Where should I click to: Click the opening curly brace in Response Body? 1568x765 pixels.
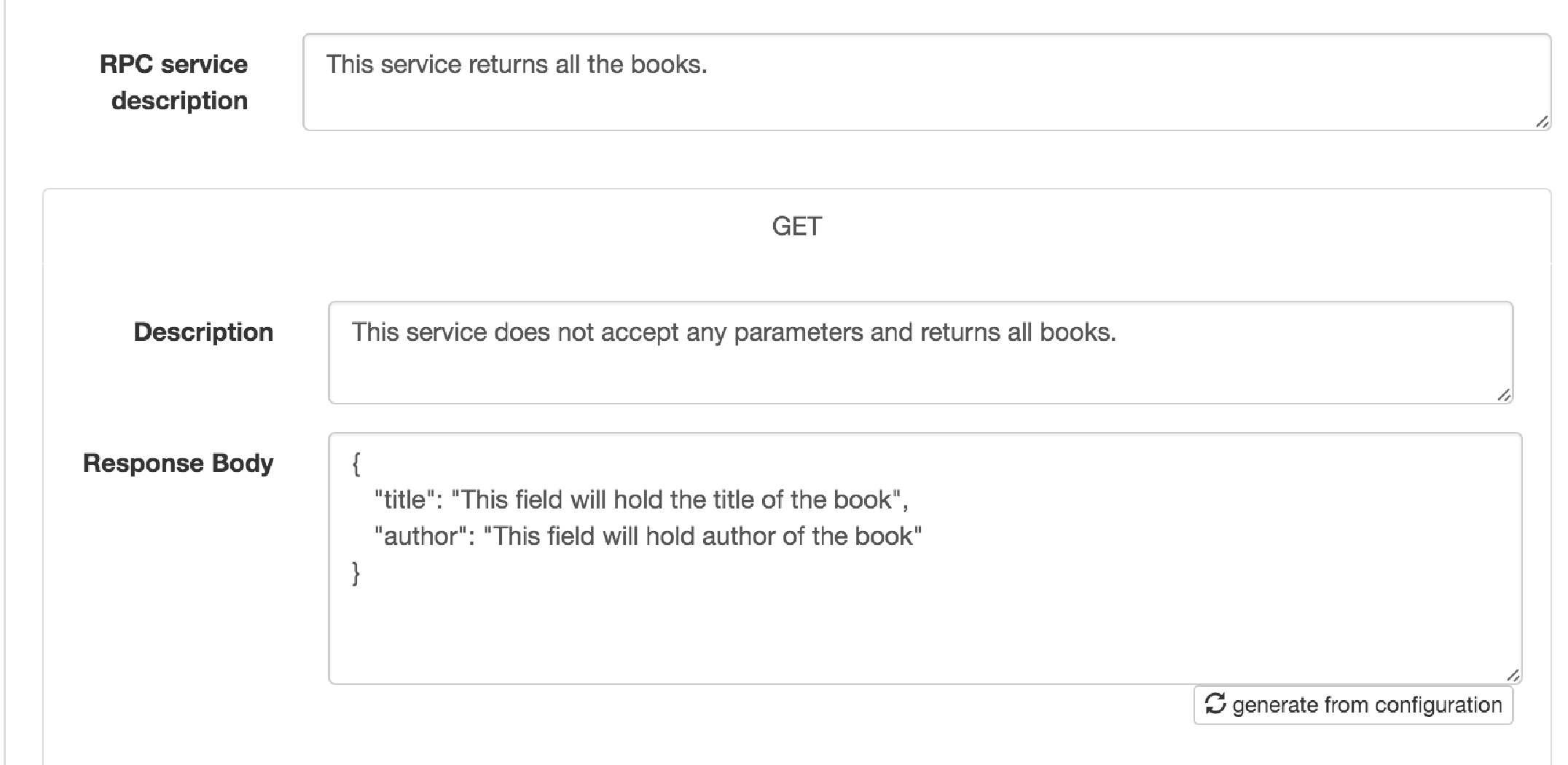[356, 463]
